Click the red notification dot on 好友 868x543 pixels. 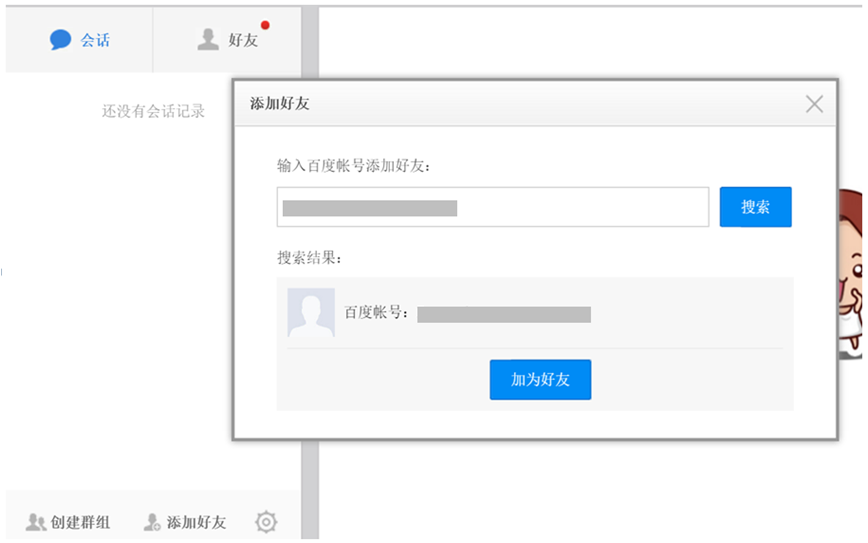pyautogui.click(x=265, y=25)
